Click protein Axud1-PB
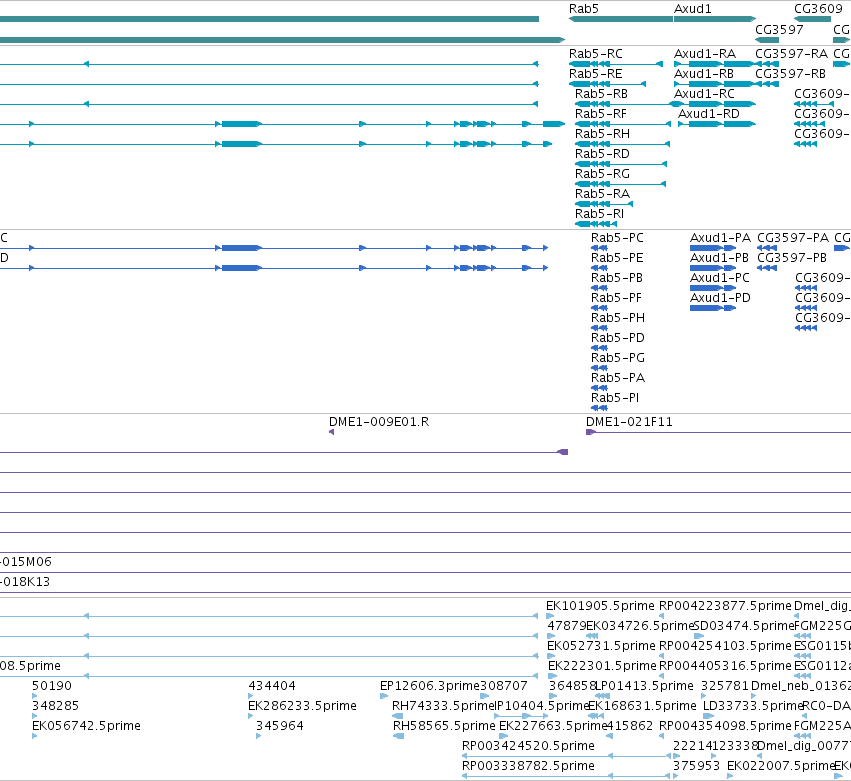The width and height of the screenshot is (851, 781). click(x=719, y=258)
